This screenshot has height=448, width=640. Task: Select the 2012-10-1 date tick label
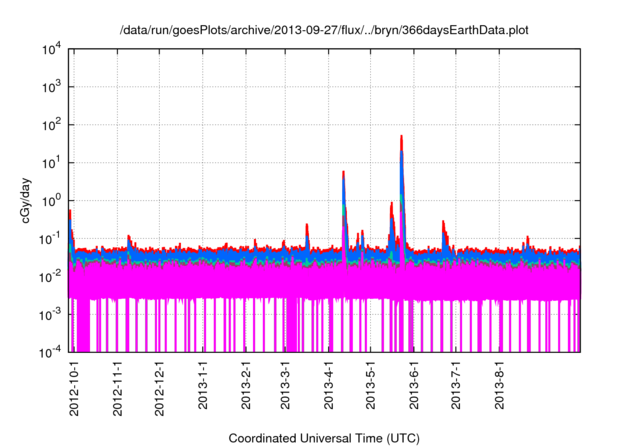[75, 386]
